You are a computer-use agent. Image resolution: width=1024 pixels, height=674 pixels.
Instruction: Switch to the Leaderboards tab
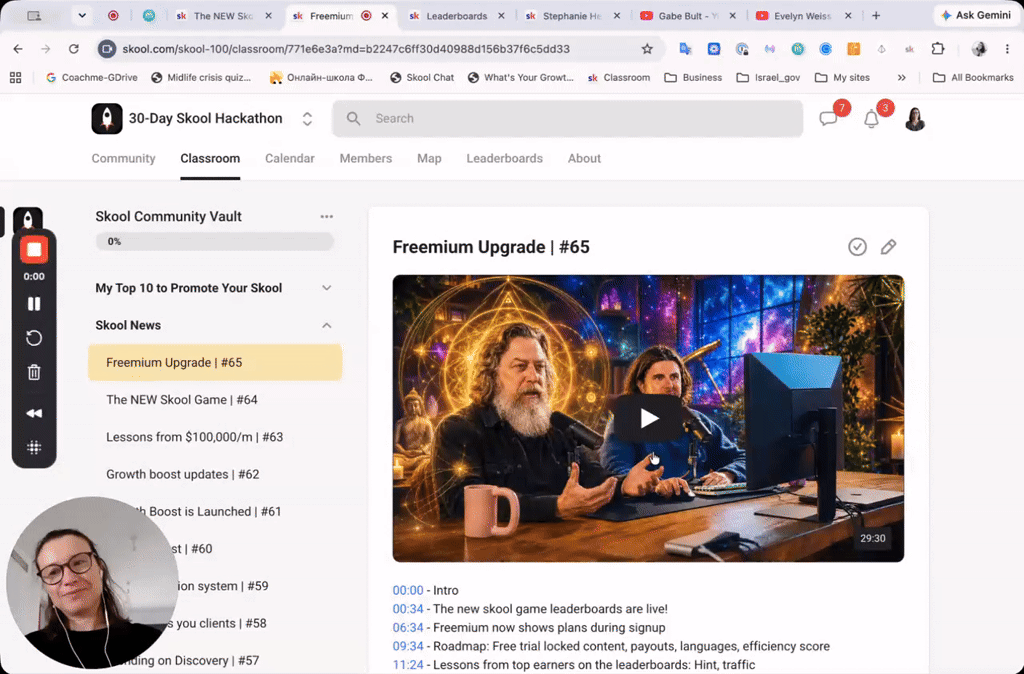pyautogui.click(x=504, y=159)
